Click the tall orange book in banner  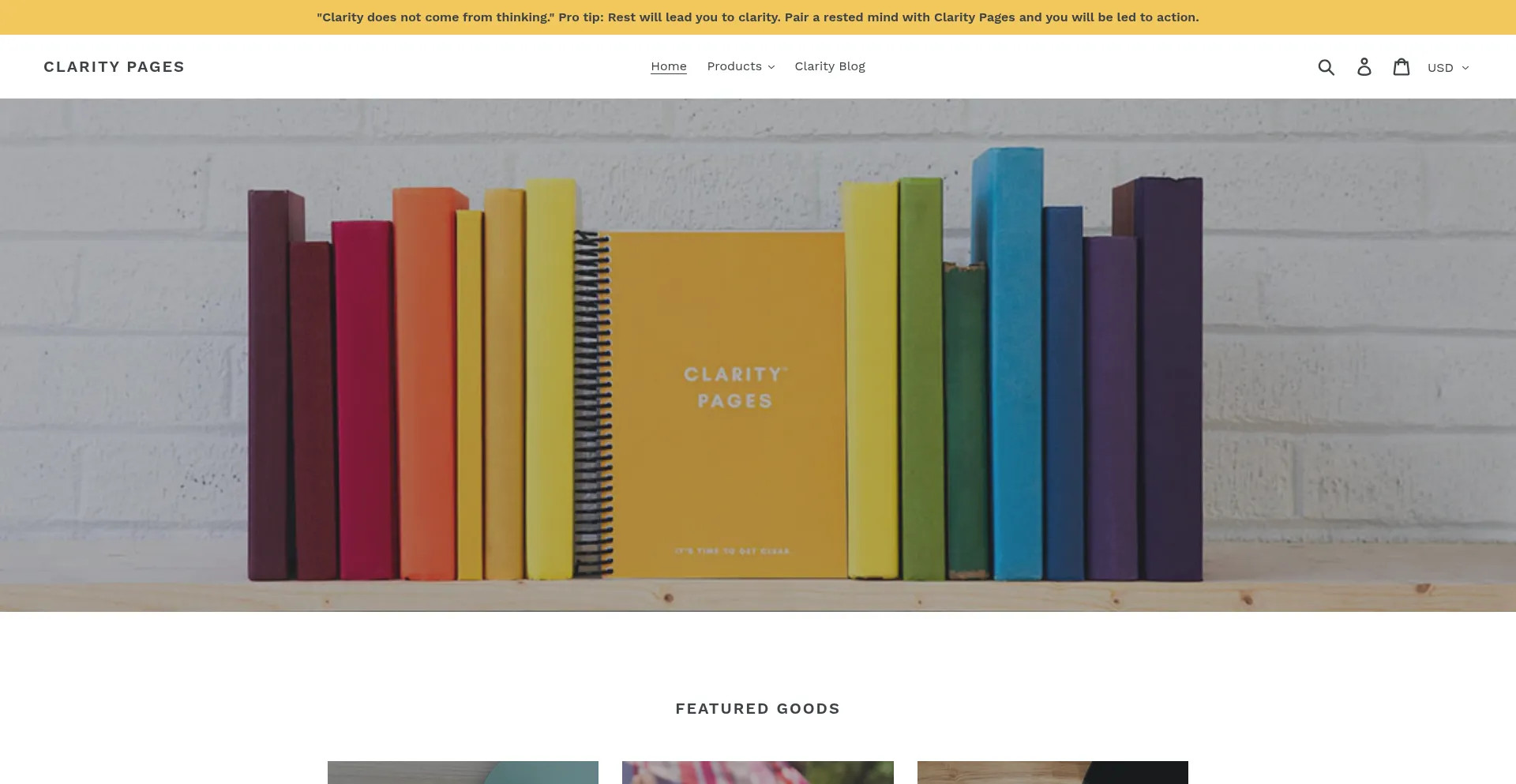click(426, 384)
